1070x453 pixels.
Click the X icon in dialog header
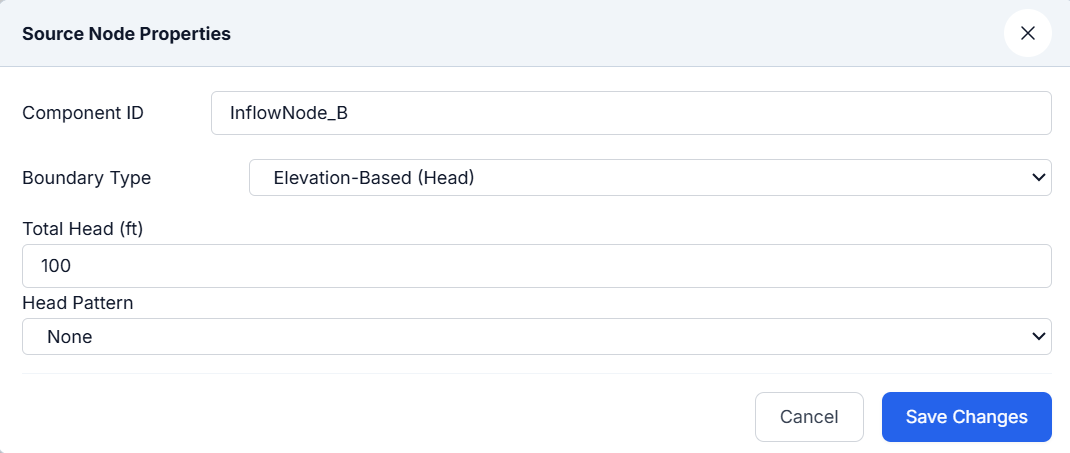[1028, 33]
